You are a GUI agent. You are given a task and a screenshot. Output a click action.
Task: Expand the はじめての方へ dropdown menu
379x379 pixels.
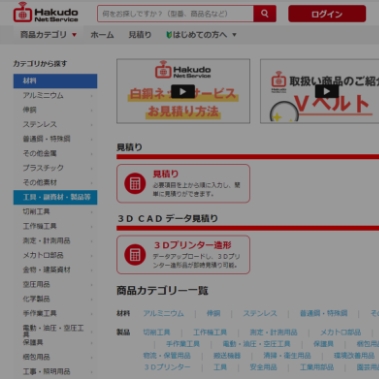[x=201, y=35]
